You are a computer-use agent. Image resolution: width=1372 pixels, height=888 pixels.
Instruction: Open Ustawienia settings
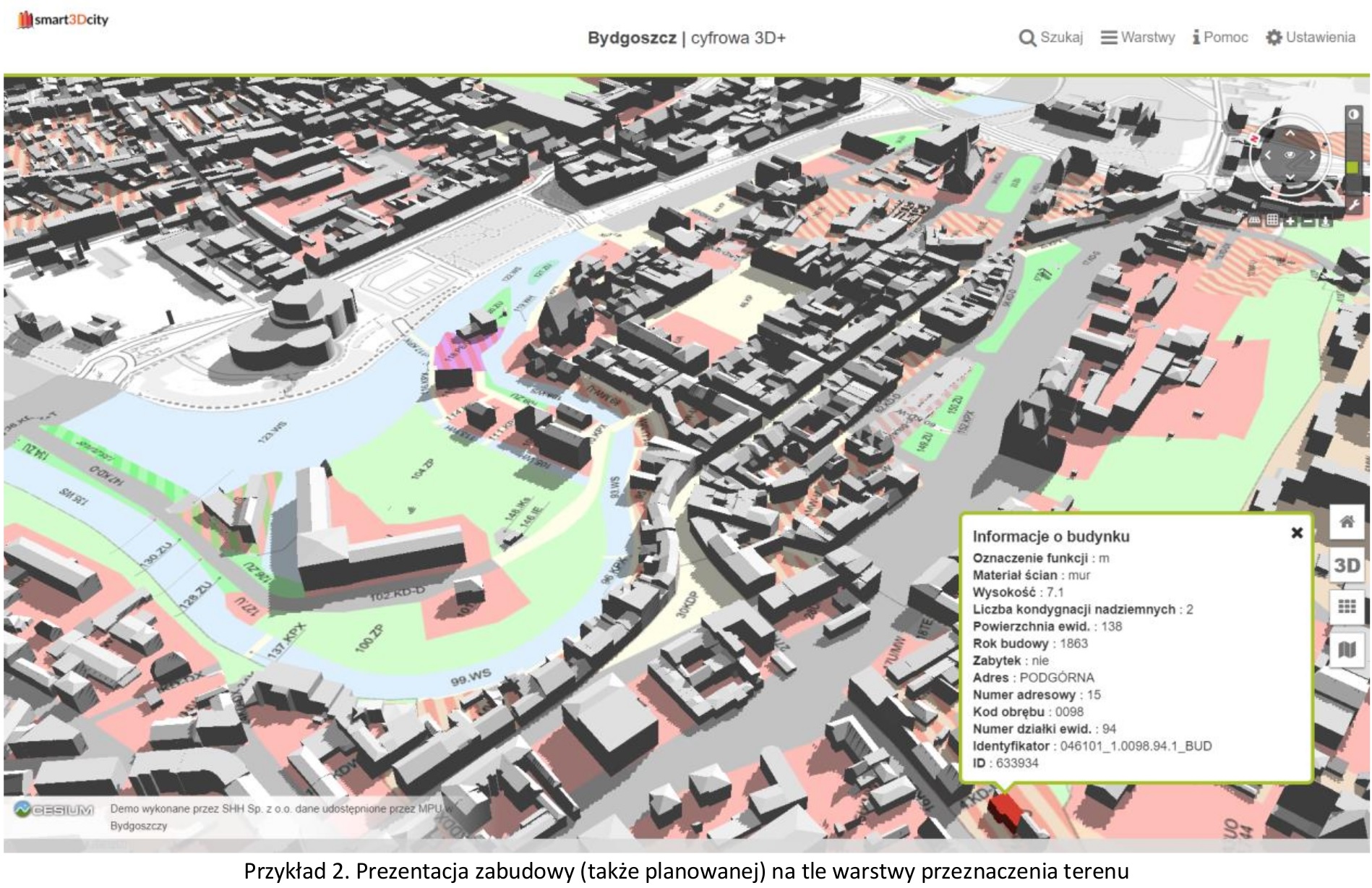click(x=1310, y=38)
